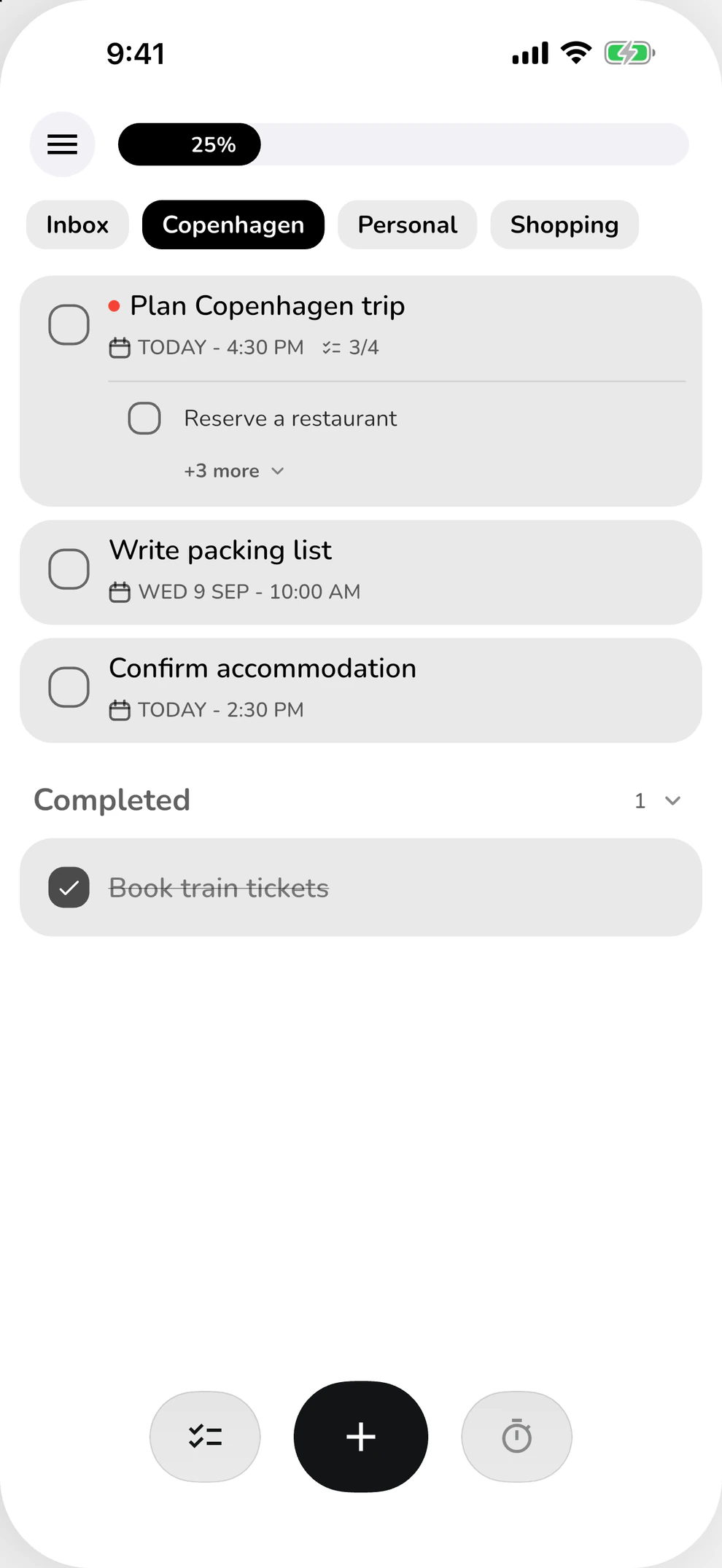Viewport: 722px width, 1568px height.
Task: Click the subtask count icon showing 3/4
Action: [332, 348]
